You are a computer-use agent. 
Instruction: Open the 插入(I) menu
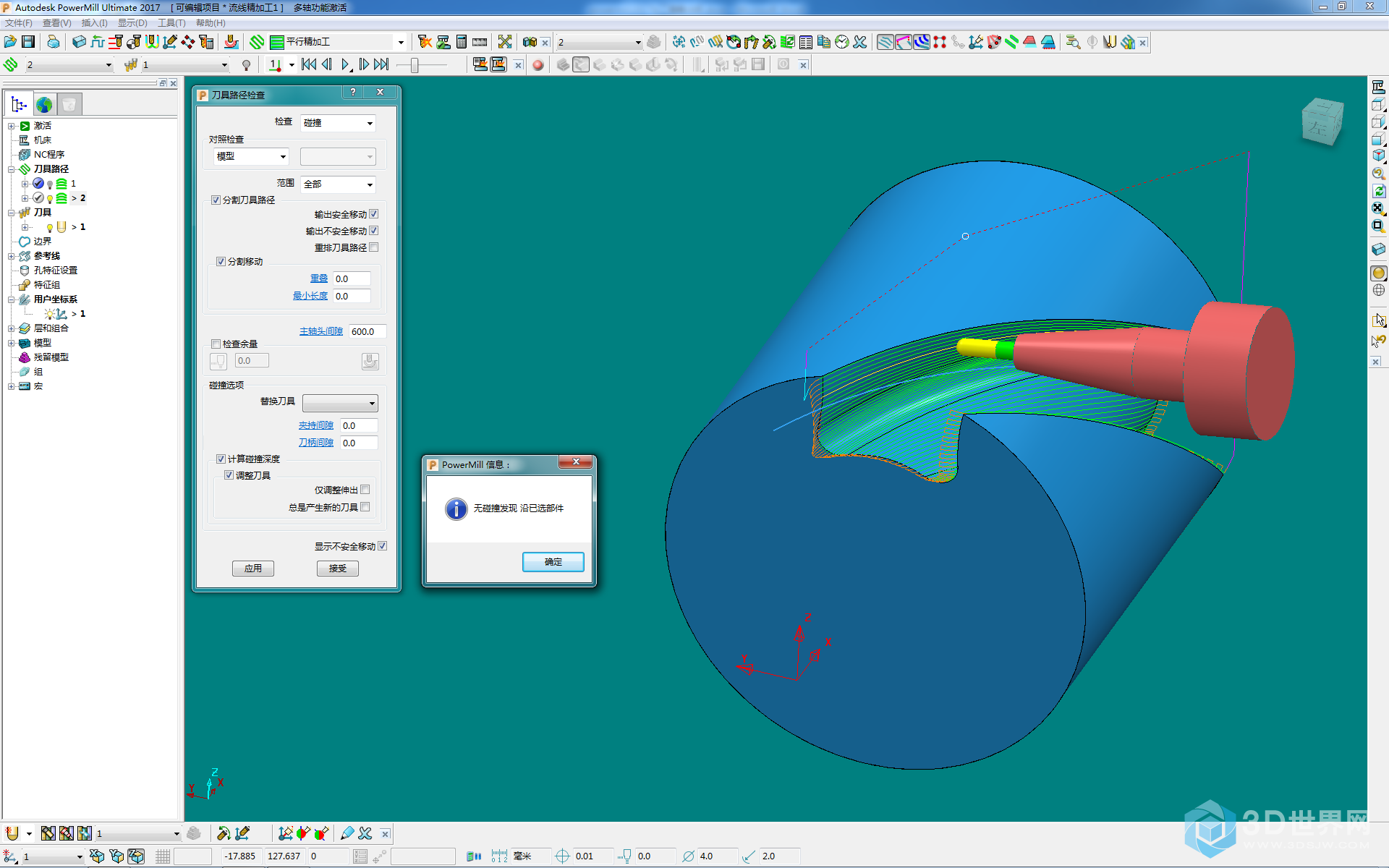[95, 23]
